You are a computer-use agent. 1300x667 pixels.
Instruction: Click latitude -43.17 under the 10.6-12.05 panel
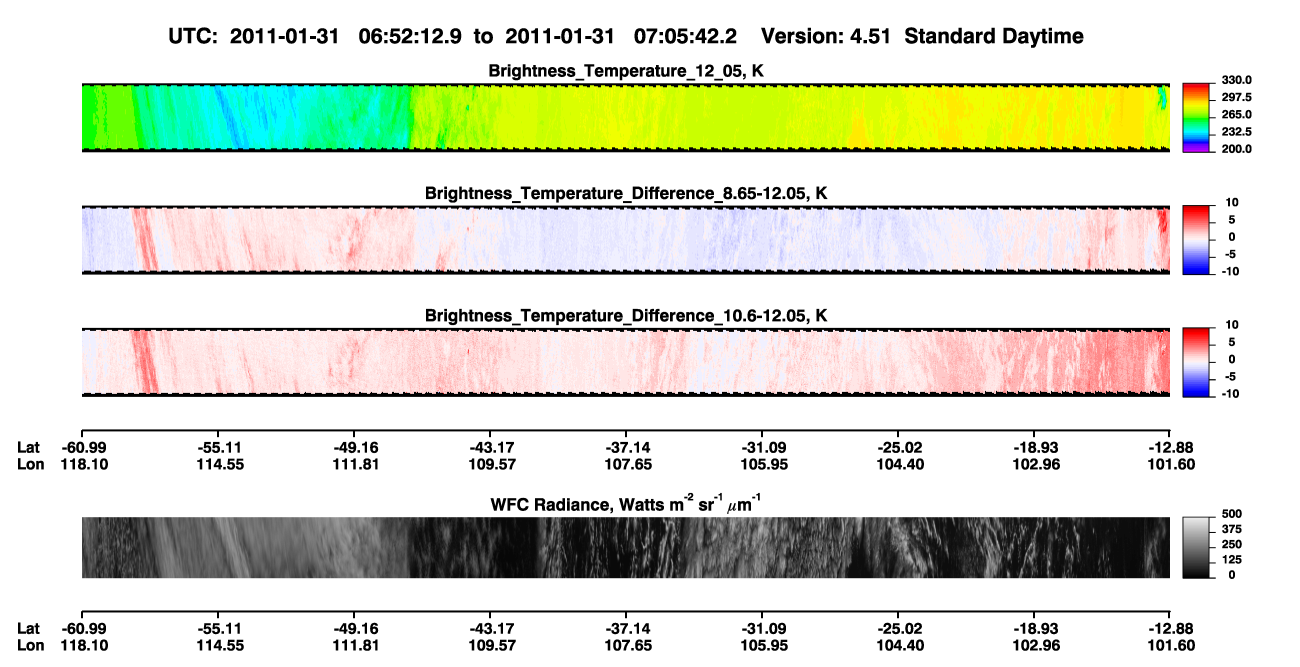[490, 447]
